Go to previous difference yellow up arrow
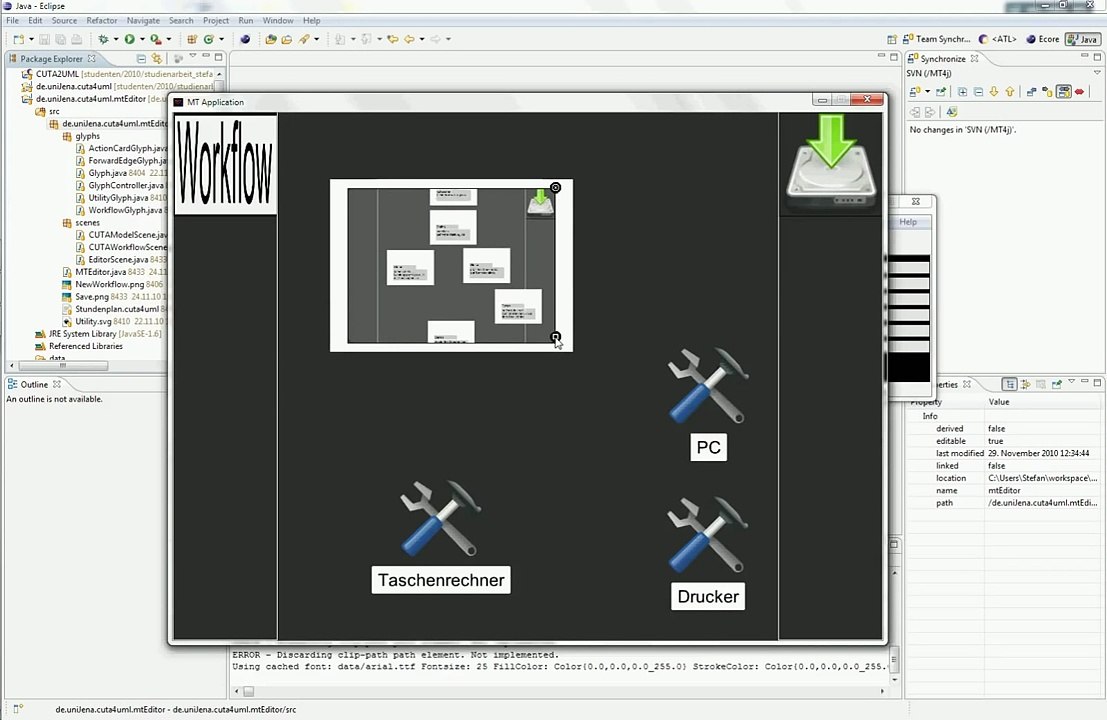 click(x=1010, y=92)
